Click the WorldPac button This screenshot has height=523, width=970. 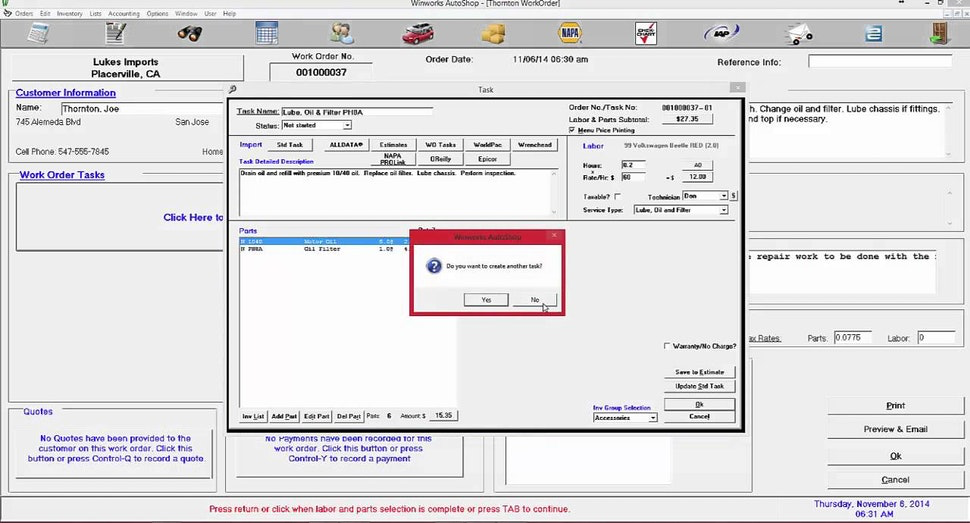487,145
